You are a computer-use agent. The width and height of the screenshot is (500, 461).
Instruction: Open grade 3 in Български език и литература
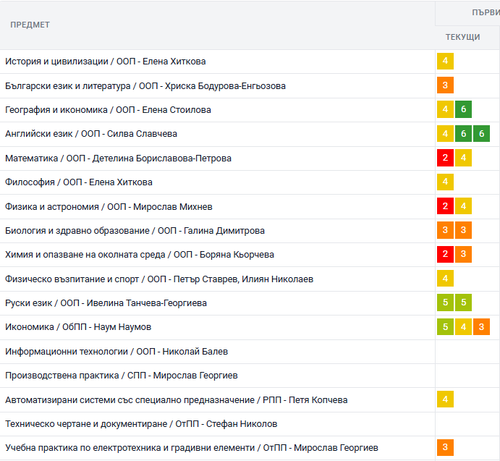(x=445, y=85)
